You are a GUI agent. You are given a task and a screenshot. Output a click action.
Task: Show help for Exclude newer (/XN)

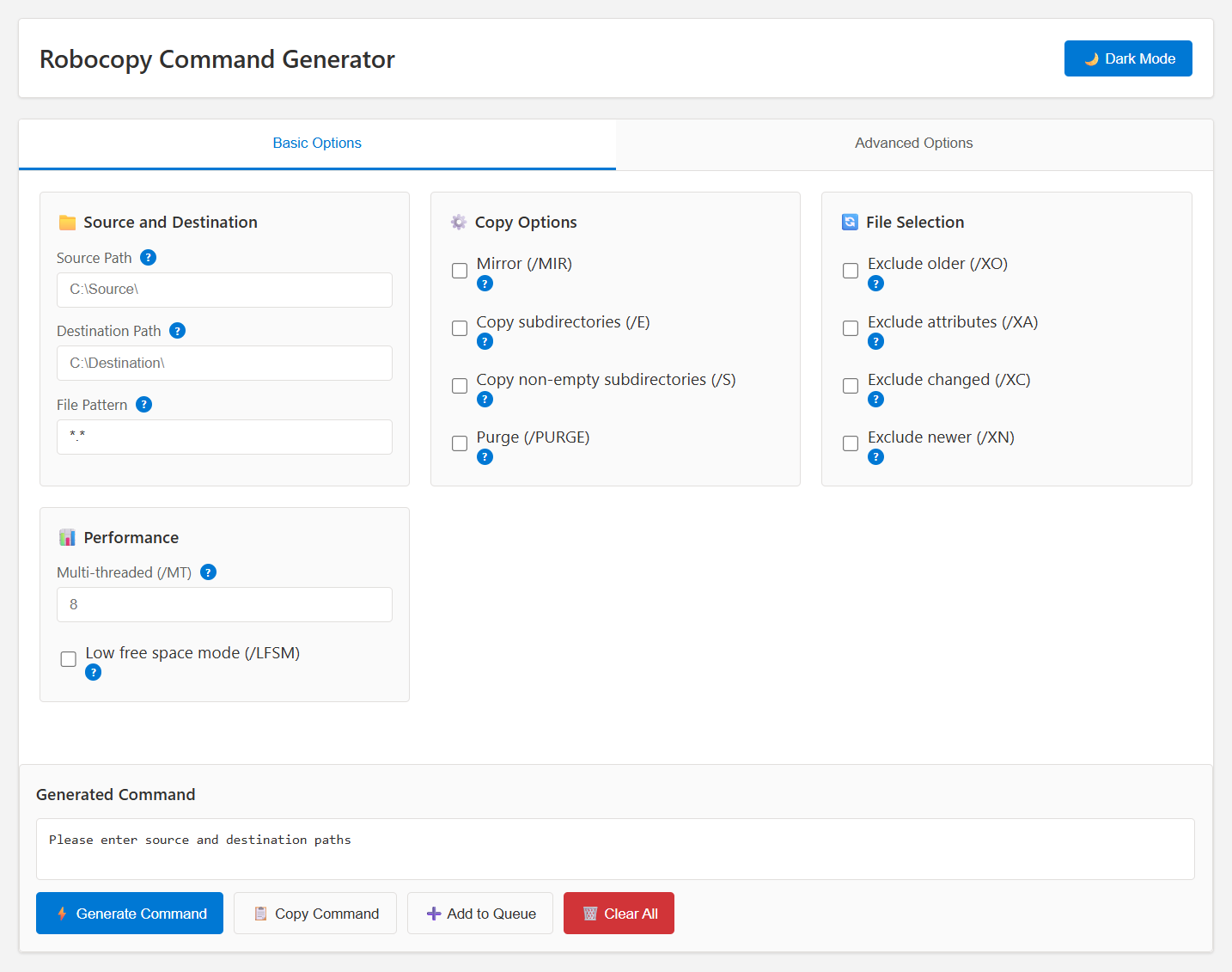(875, 456)
